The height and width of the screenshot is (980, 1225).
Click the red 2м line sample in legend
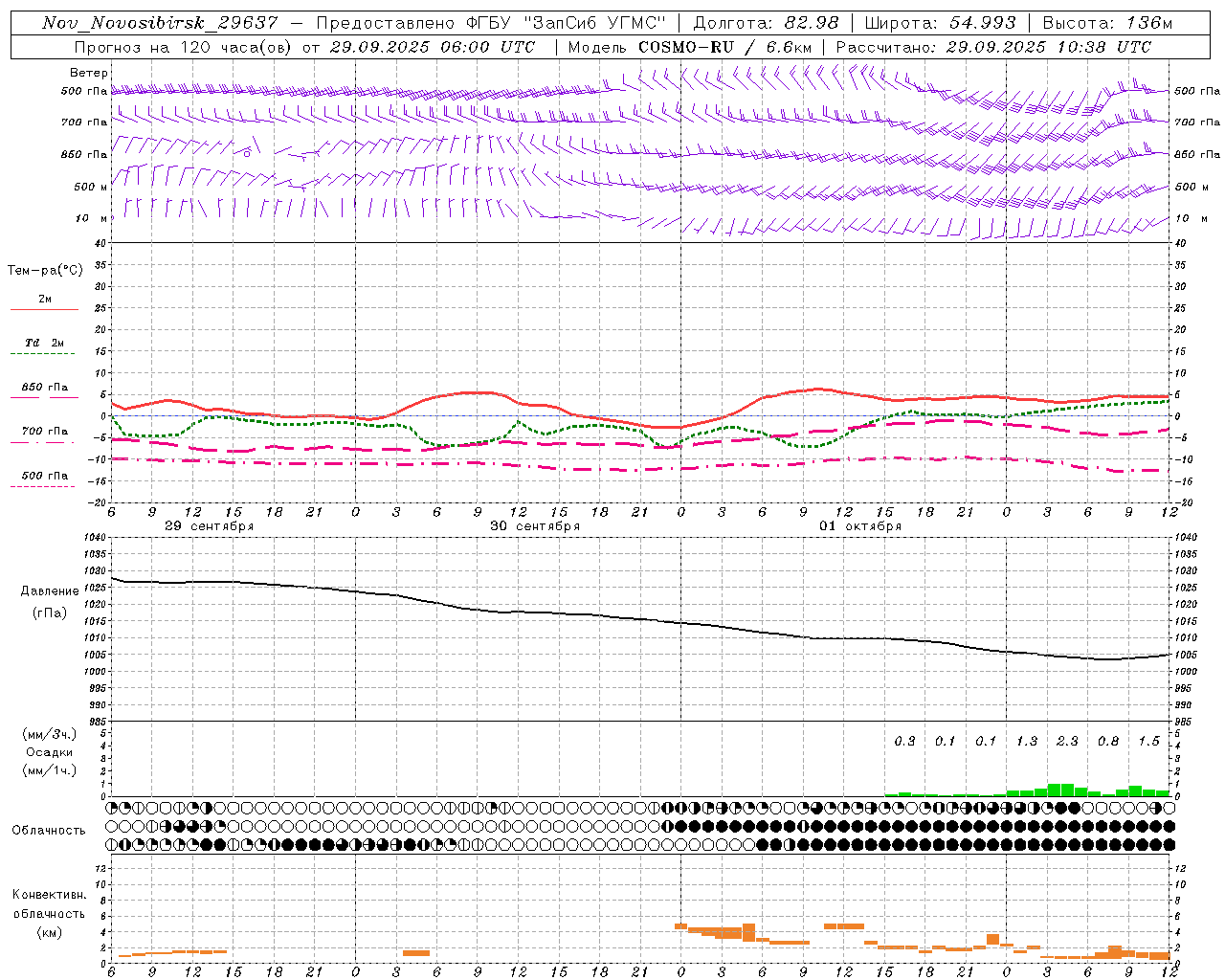tap(44, 309)
